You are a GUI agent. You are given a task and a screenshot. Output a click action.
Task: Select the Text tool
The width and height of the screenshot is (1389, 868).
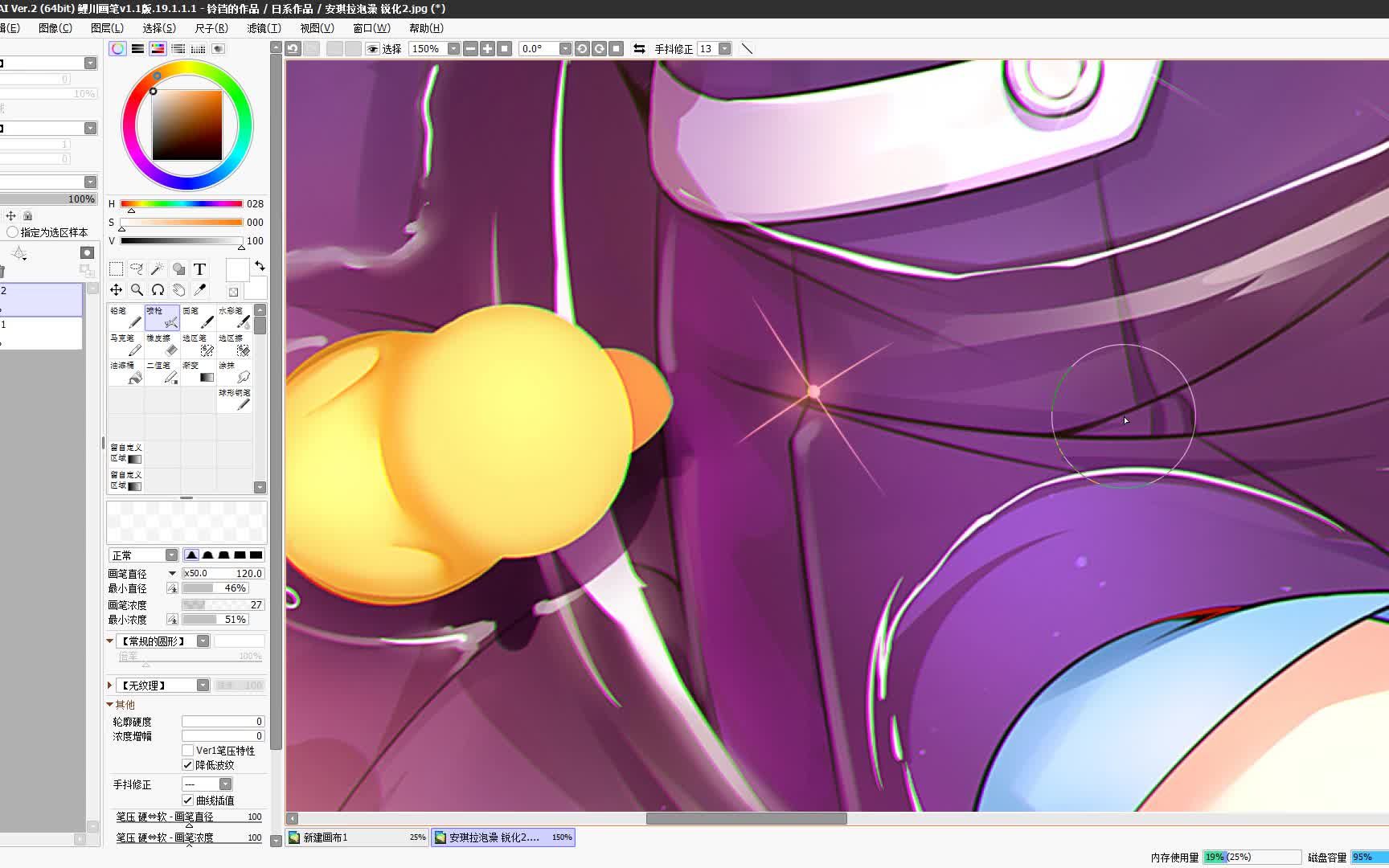[199, 269]
